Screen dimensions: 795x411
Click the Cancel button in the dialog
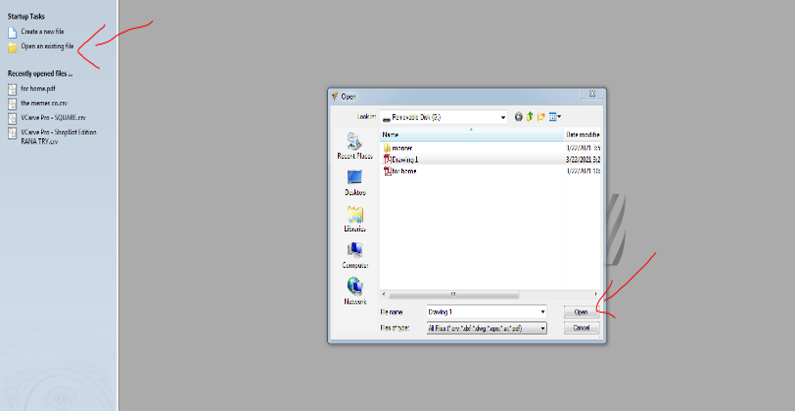click(582, 328)
